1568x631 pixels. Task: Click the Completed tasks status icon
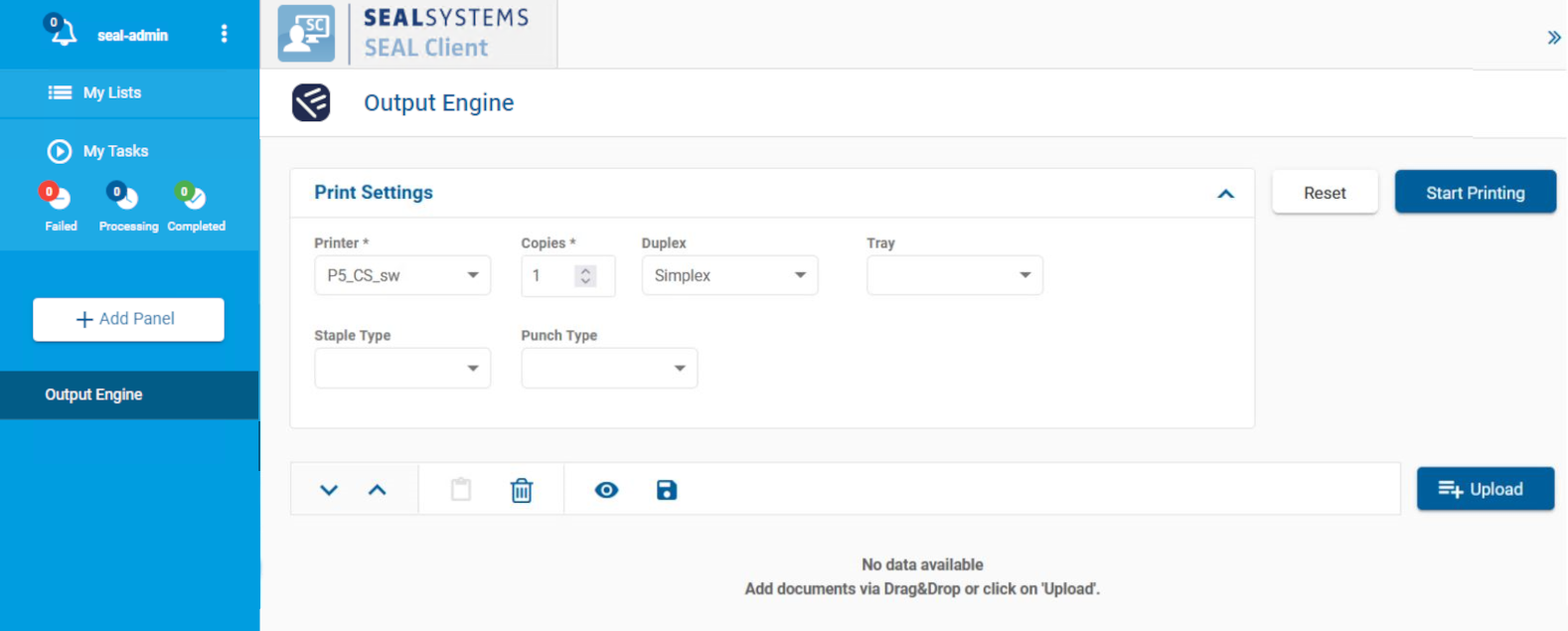[x=192, y=197]
